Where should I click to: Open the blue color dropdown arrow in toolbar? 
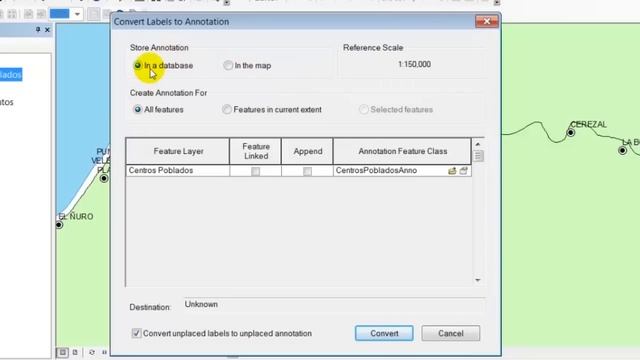click(77, 14)
